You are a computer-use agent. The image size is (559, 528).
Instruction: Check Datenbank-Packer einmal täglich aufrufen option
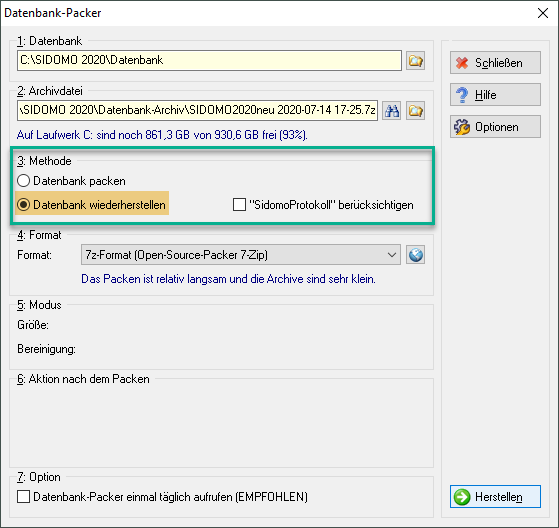(24, 497)
